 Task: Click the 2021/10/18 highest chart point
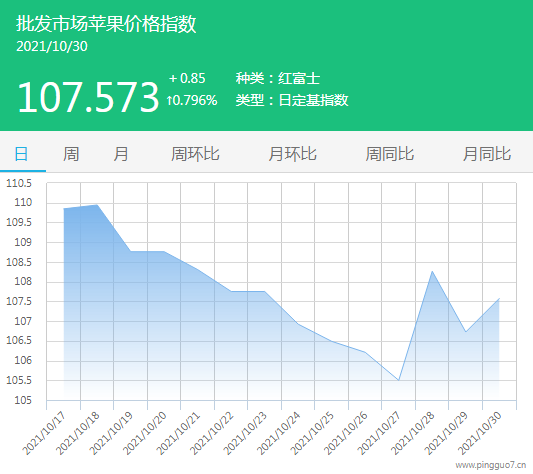click(x=97, y=205)
